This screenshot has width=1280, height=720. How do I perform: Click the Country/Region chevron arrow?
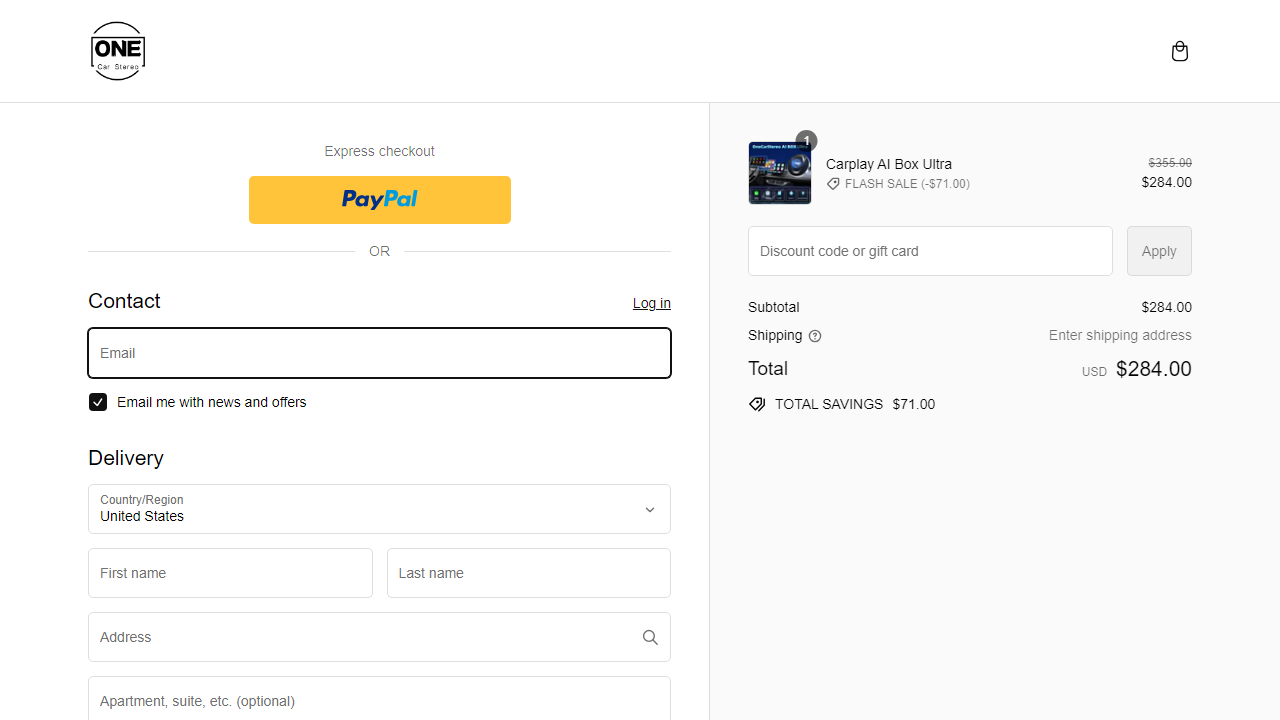(649, 509)
